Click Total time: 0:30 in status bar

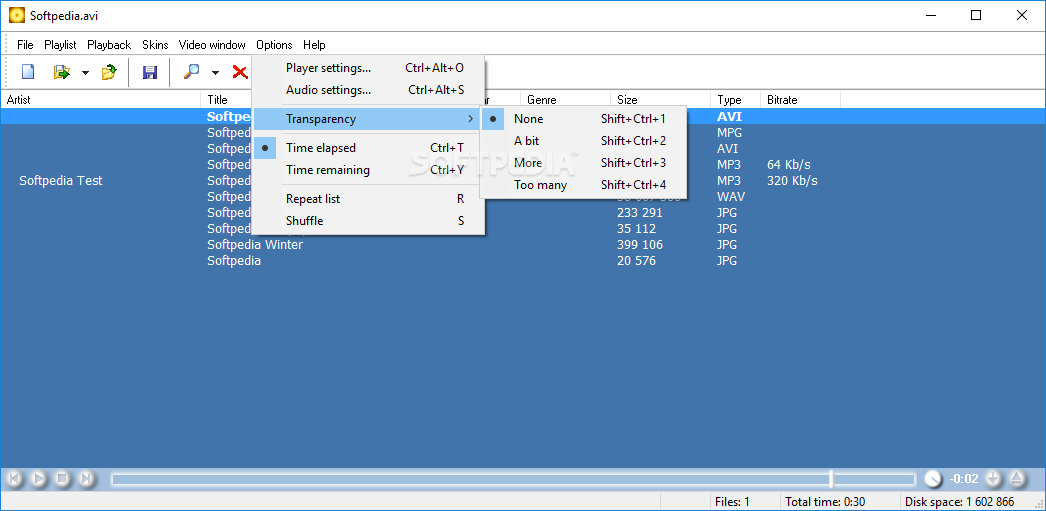[825, 502]
